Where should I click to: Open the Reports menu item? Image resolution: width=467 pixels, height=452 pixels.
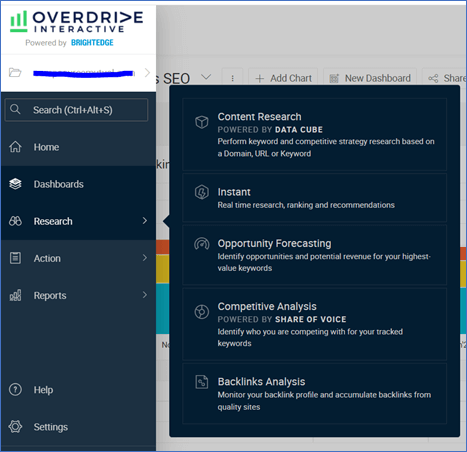(78, 295)
